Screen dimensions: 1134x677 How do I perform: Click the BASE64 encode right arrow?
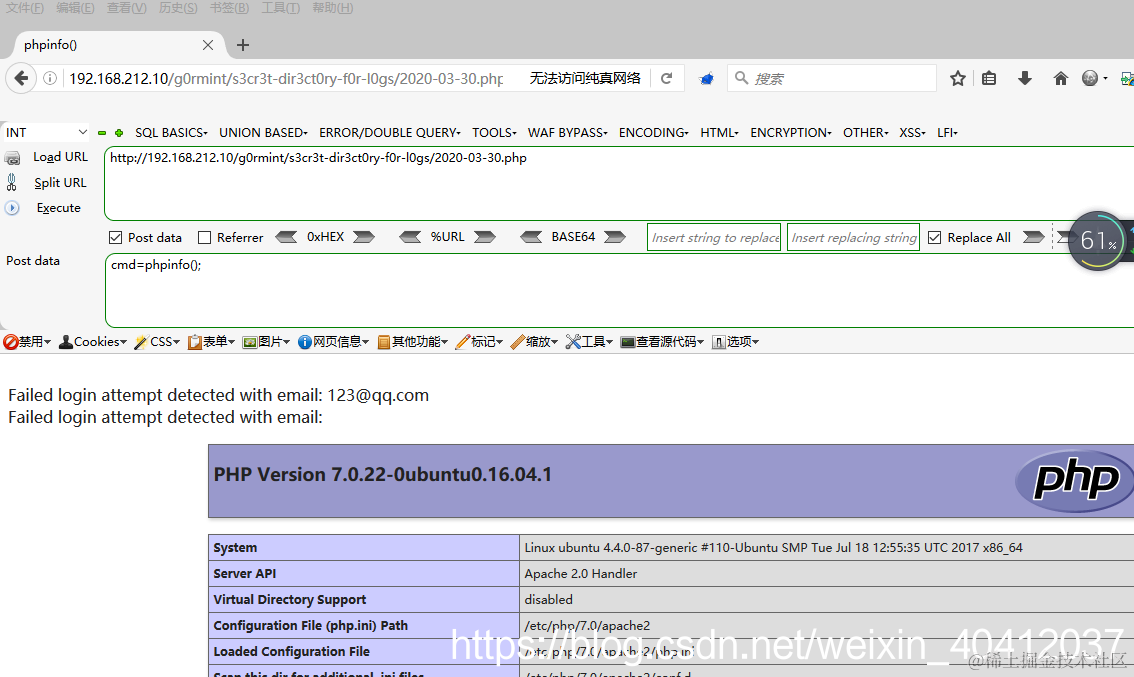[615, 237]
